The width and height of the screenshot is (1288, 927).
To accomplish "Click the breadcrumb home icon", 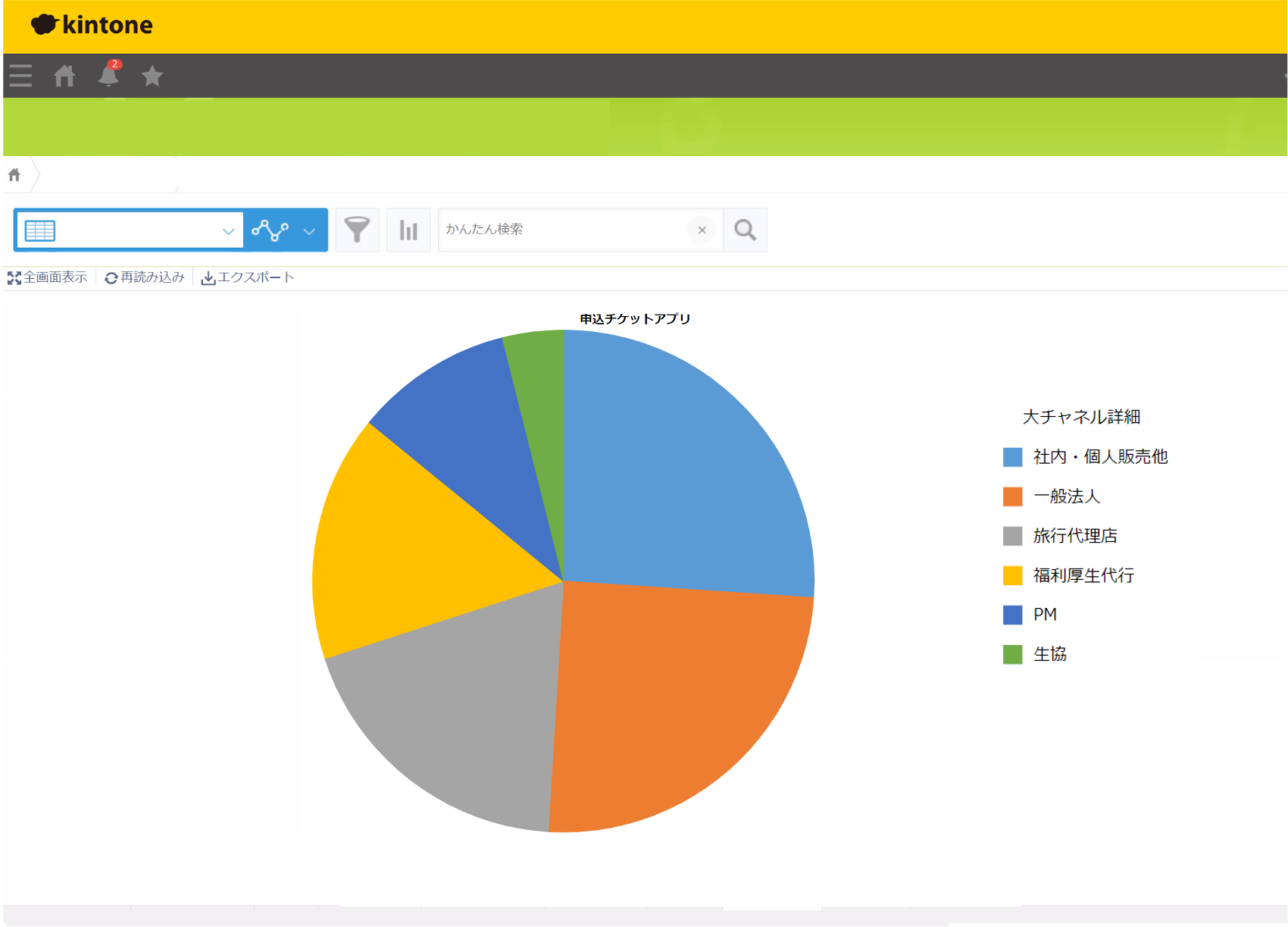I will [14, 175].
